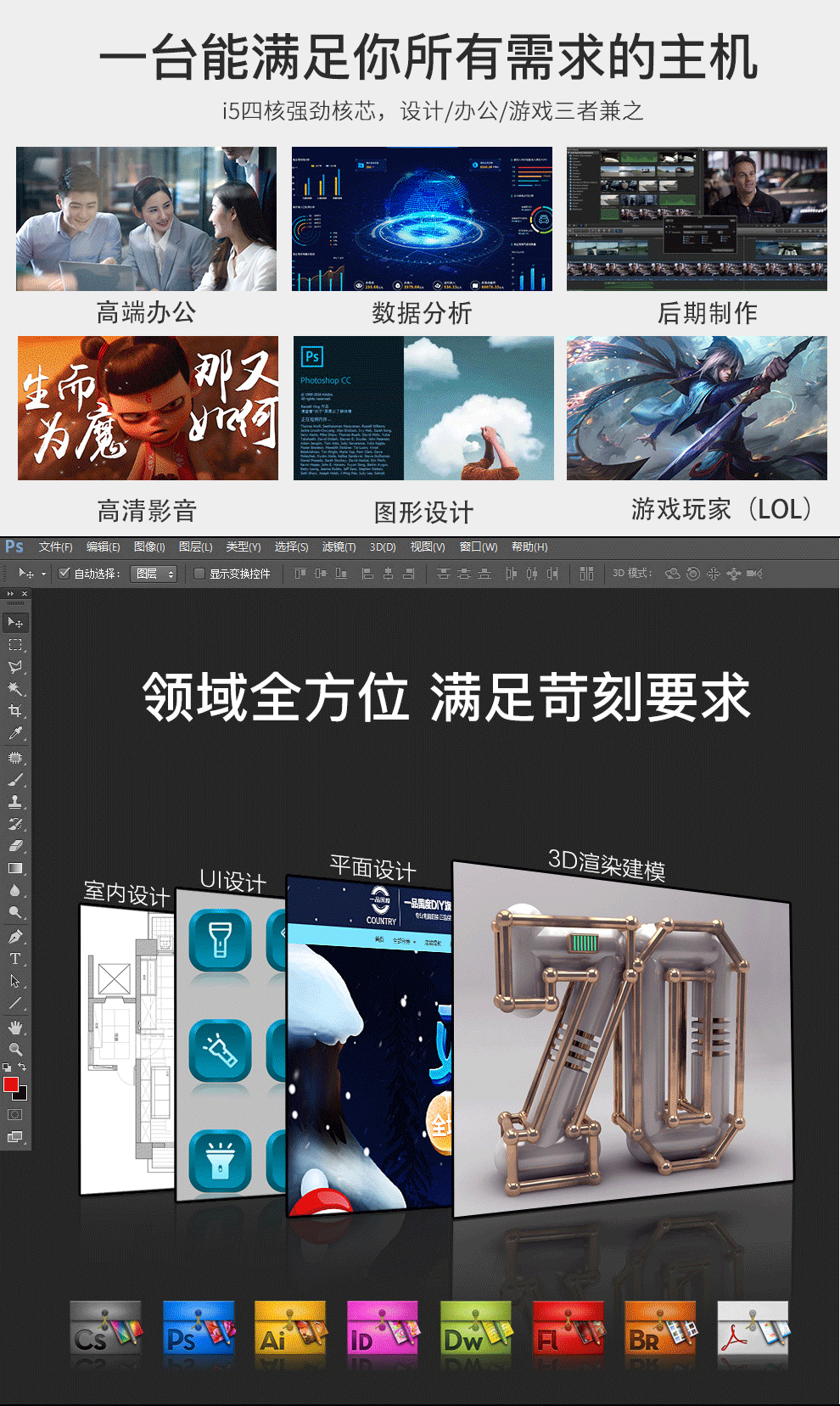Toggle the 自动选择 checkbox
The height and width of the screenshot is (1406, 840).
[64, 574]
